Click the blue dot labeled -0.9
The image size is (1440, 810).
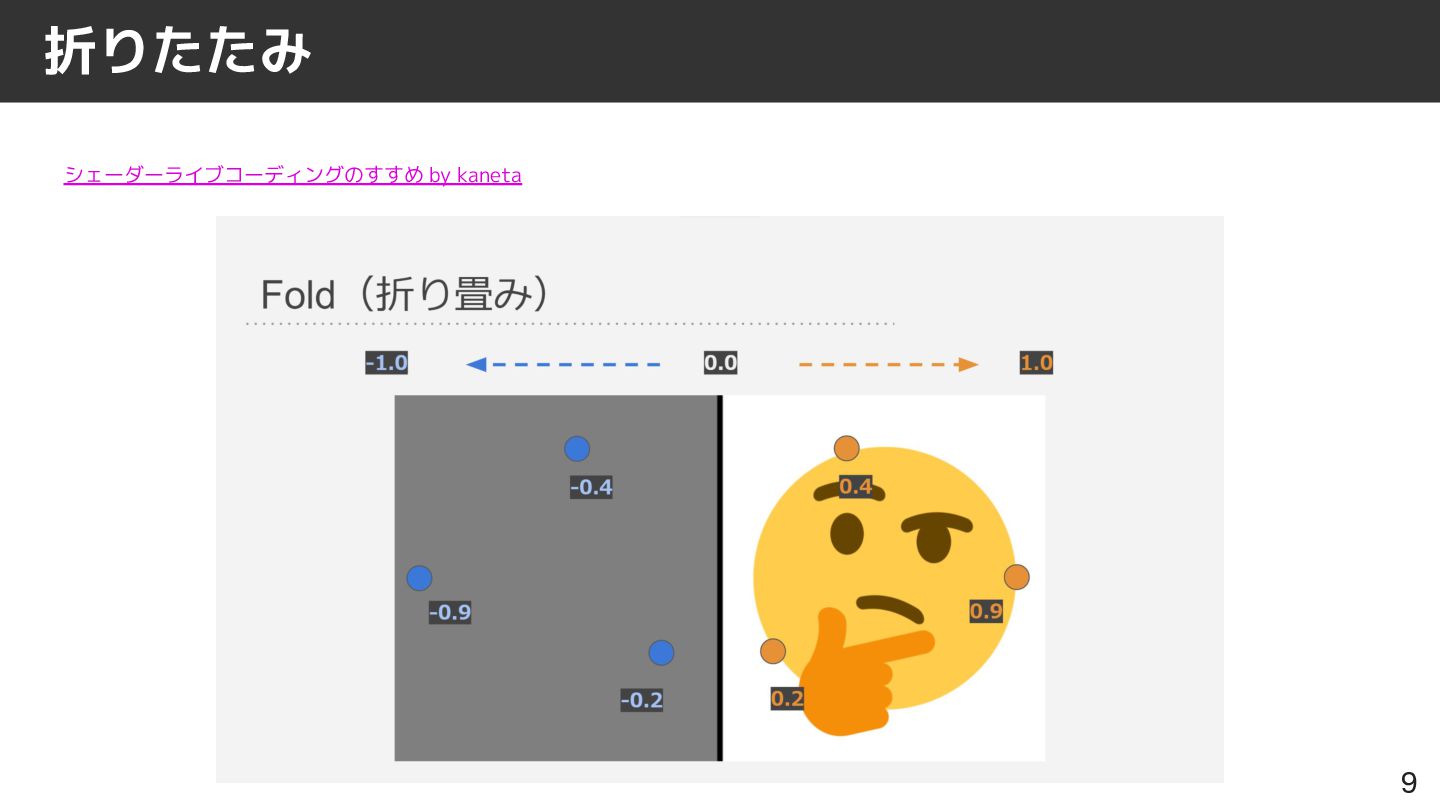[419, 578]
